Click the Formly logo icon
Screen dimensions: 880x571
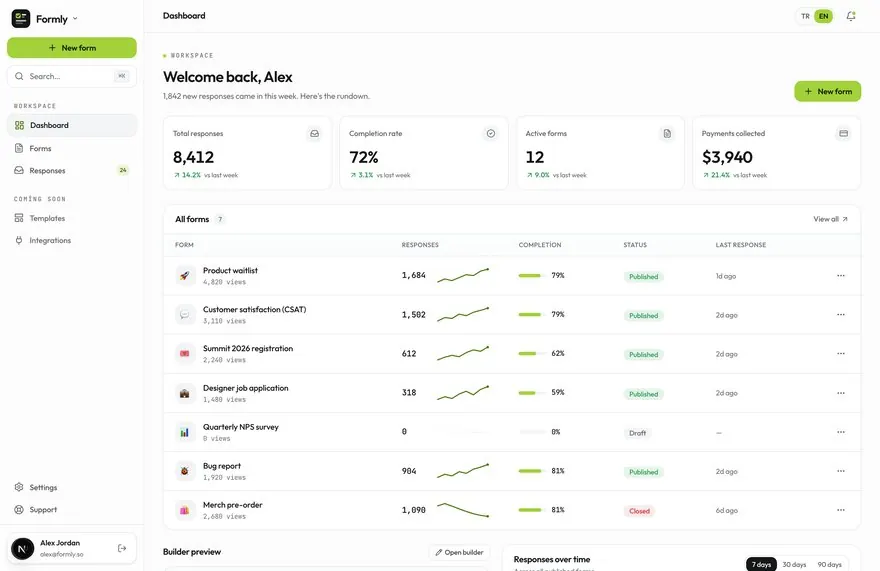coord(21,19)
